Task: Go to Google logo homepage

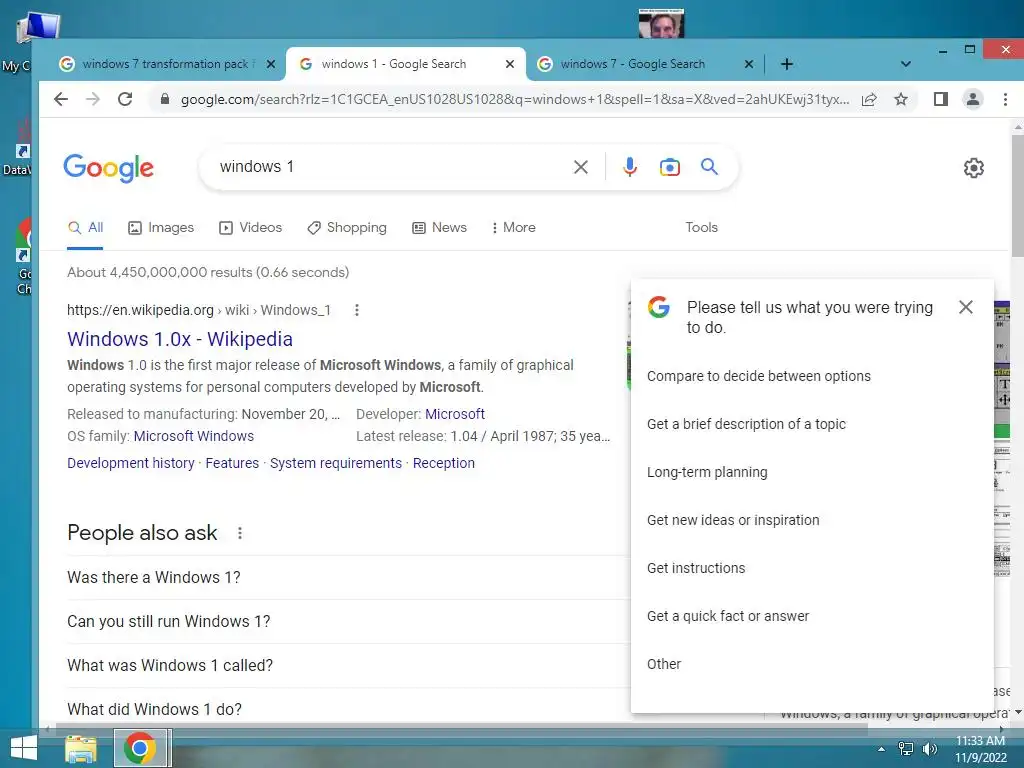Action: point(108,168)
